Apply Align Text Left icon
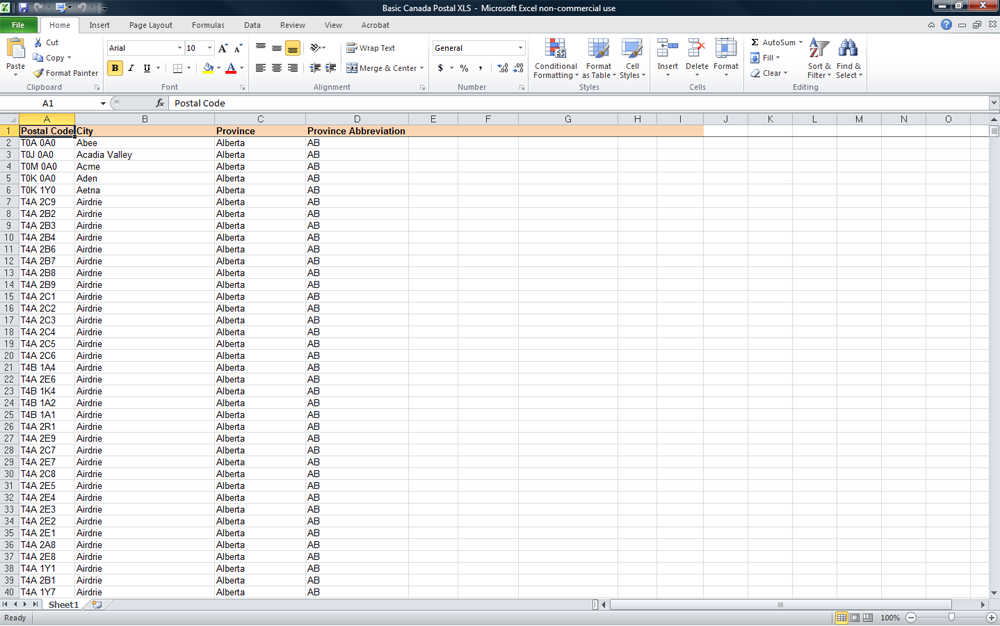This screenshot has height=626, width=1000. [260, 68]
